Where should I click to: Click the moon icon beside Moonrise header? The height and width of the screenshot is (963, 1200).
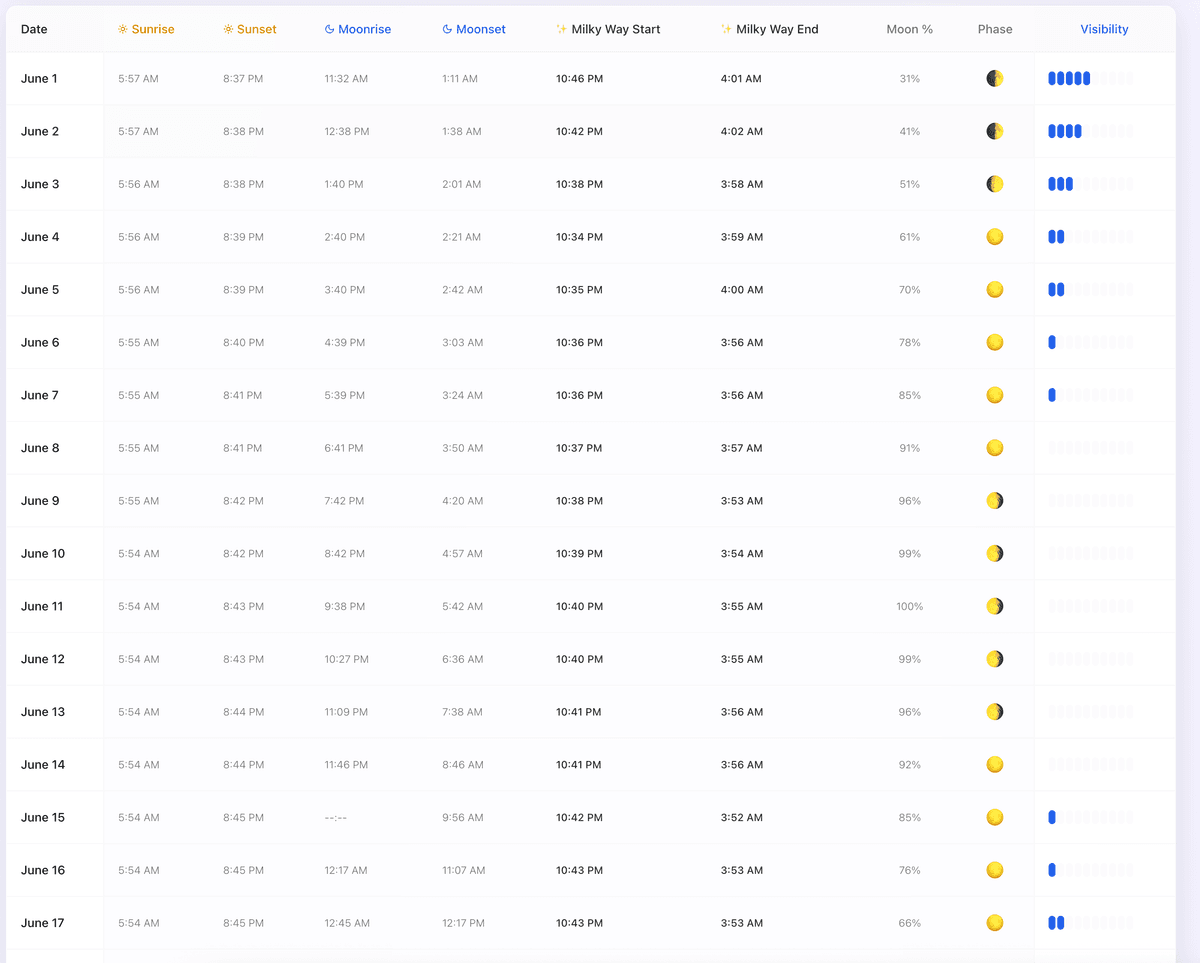330,30
